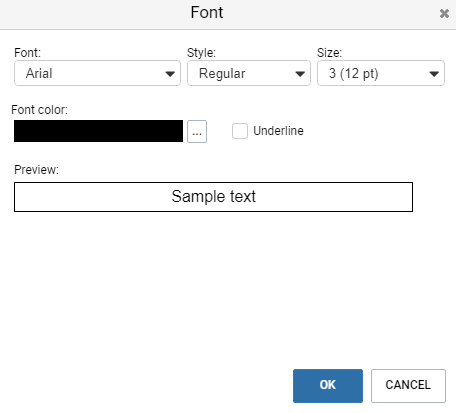The height and width of the screenshot is (413, 456).
Task: Click the arrow on the Font combo box
Action: (x=170, y=74)
